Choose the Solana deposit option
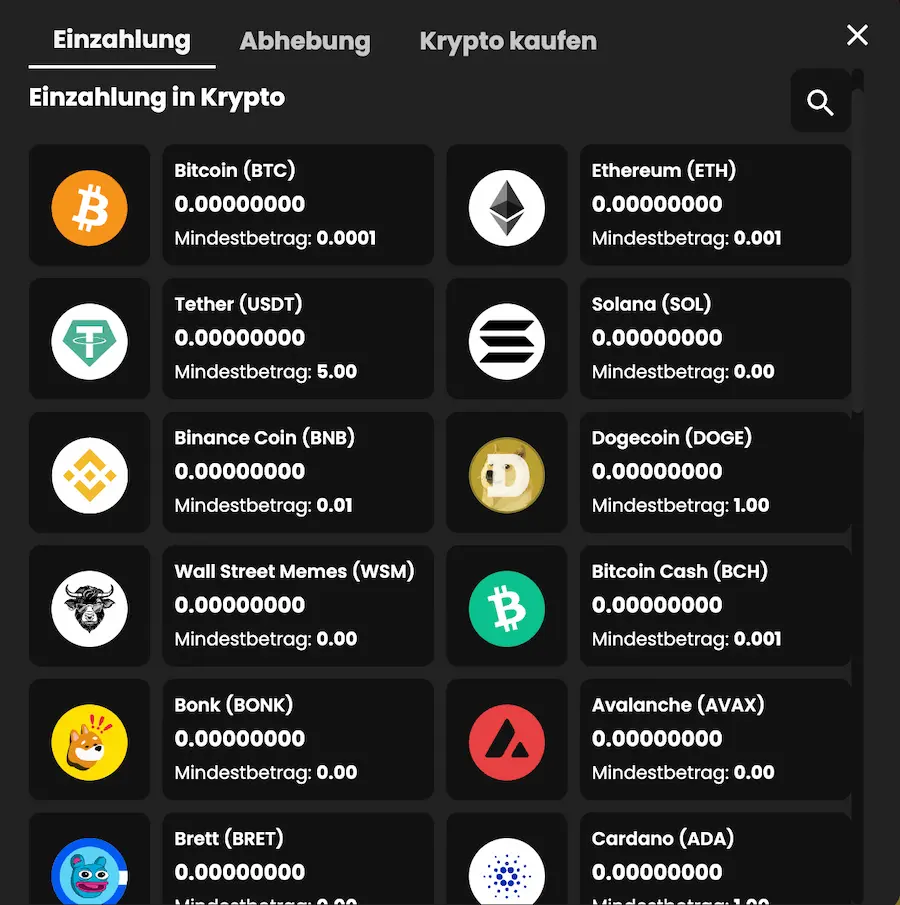900x905 pixels. 716,338
